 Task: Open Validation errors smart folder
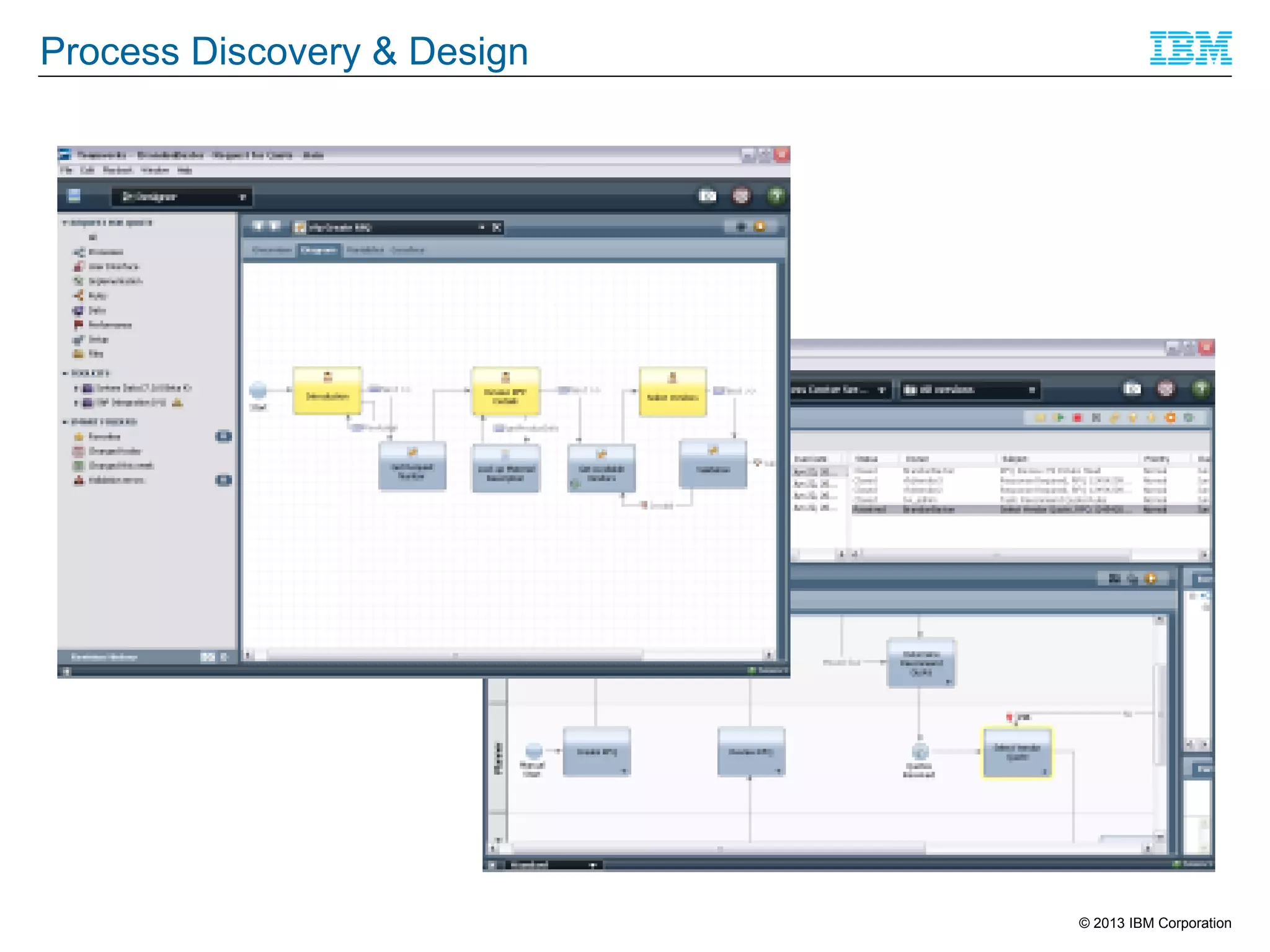click(x=109, y=480)
